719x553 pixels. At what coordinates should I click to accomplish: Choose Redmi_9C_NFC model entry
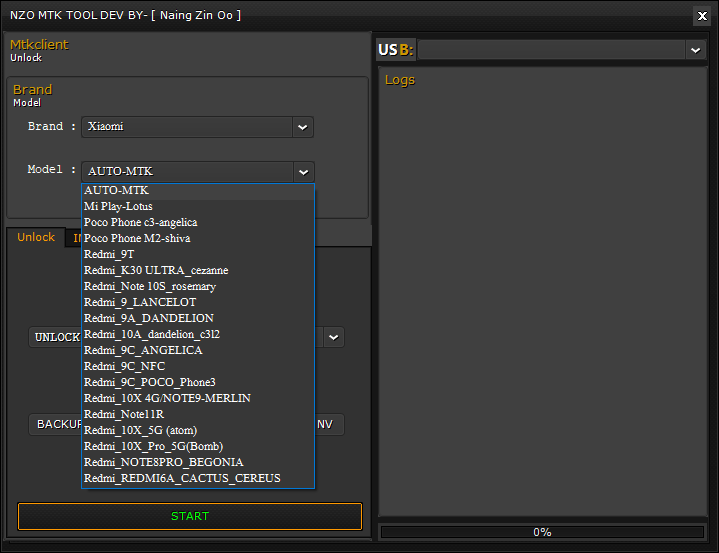[x=124, y=366]
